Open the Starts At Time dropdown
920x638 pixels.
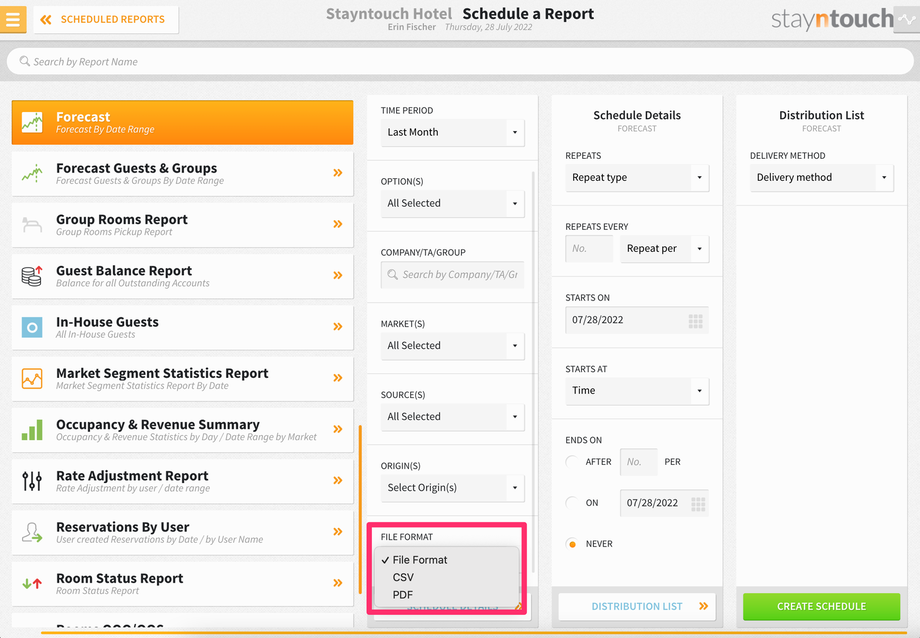coord(637,391)
